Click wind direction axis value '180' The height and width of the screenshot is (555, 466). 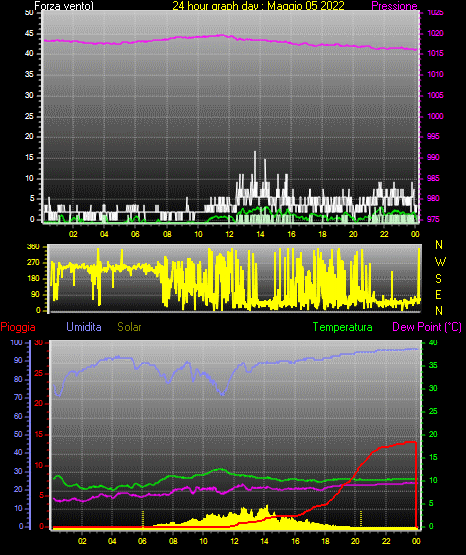coord(33,279)
